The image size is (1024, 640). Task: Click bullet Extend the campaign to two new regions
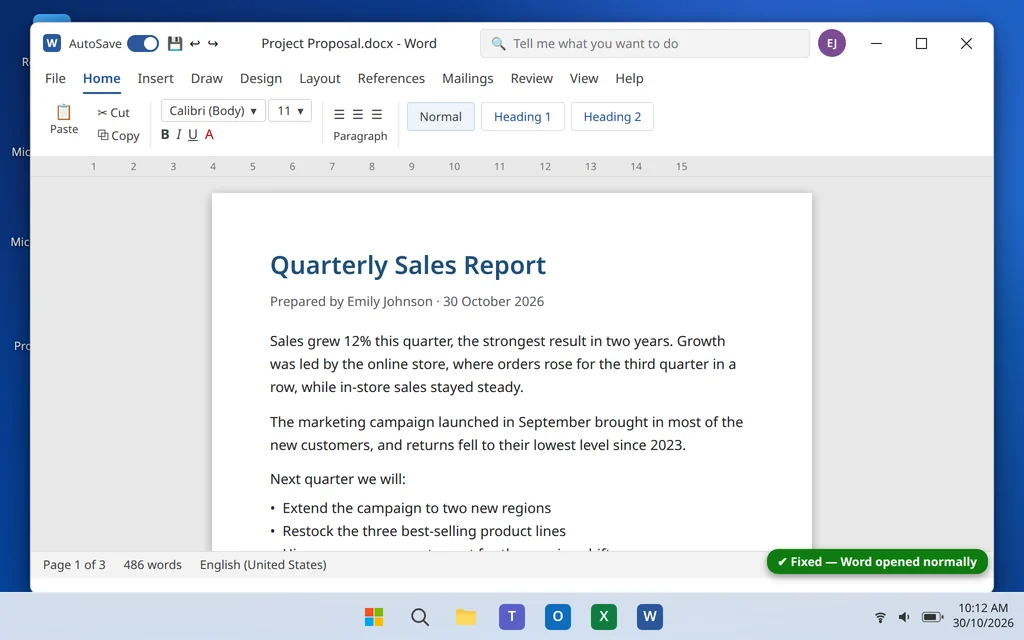tap(416, 508)
